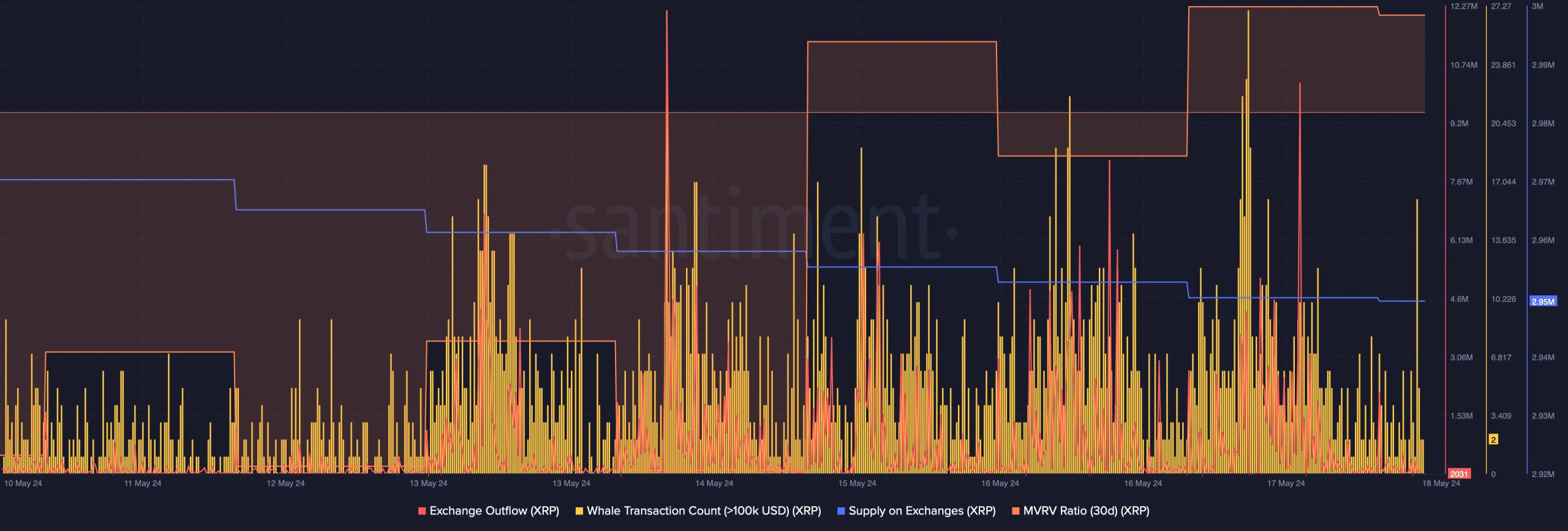Click the 15 May 24 date label
This screenshot has width=1568, height=531.
point(857,483)
